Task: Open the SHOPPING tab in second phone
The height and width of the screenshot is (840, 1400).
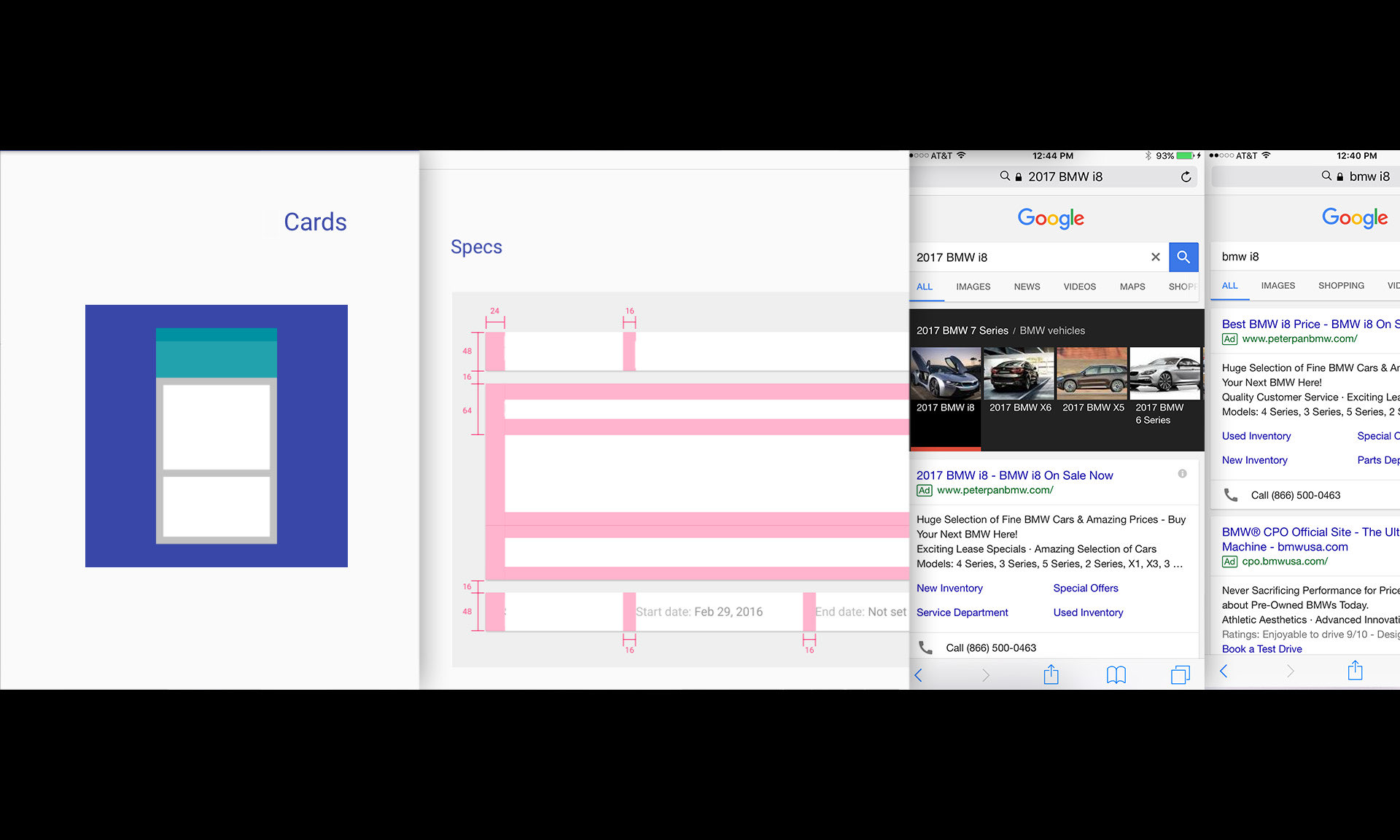Action: [1341, 286]
